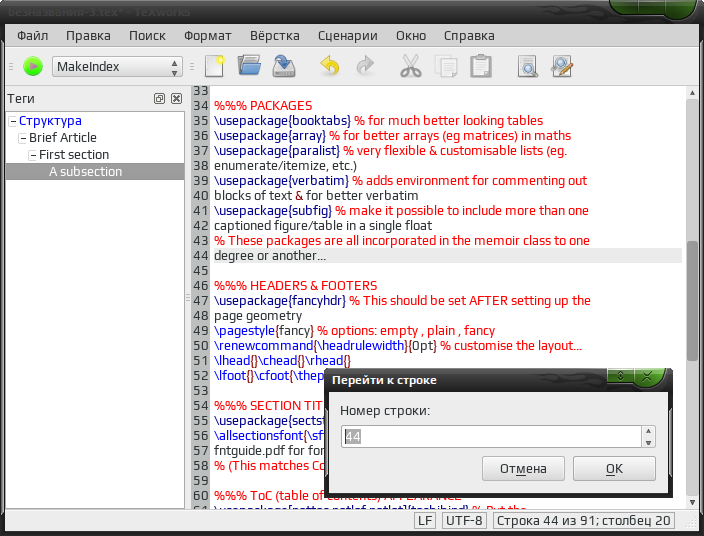Decrease line number with spinner down arrow

point(648,442)
